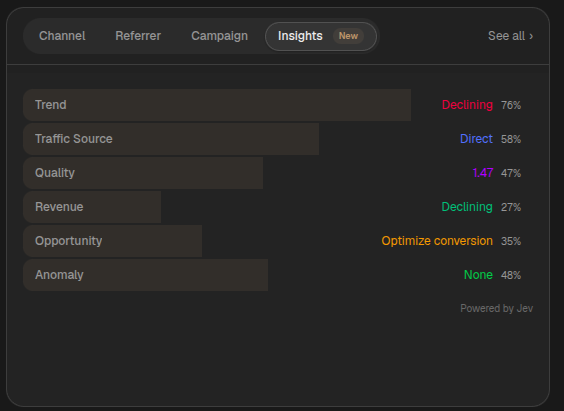
Task: Click the New badge on Insights
Action: click(x=348, y=36)
